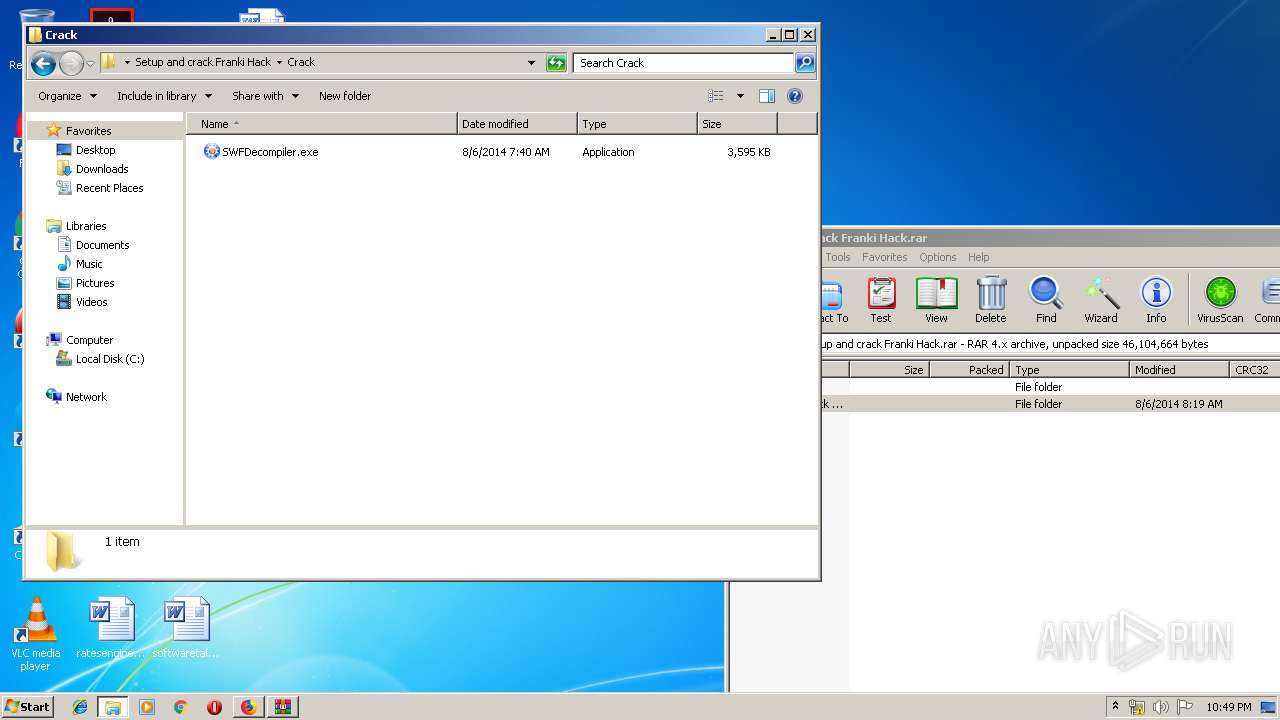Select SWFDecompiler.exe file in Crack folder
The image size is (1280, 720).
[260, 152]
